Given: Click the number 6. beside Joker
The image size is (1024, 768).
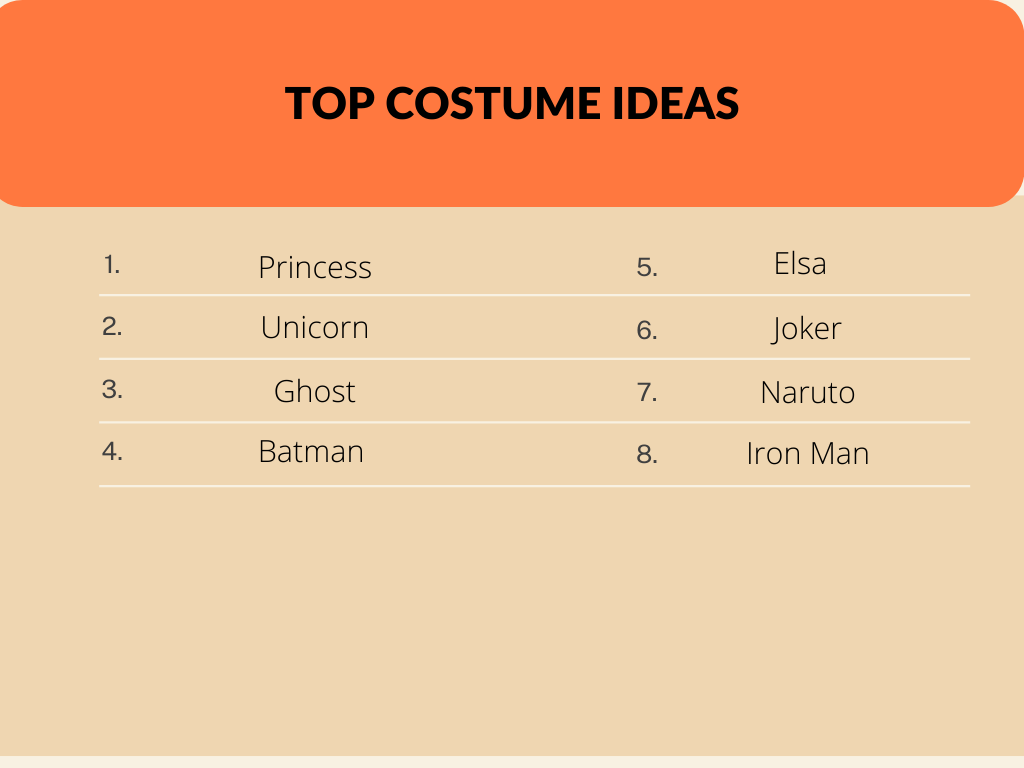Looking at the screenshot, I should (x=647, y=331).
